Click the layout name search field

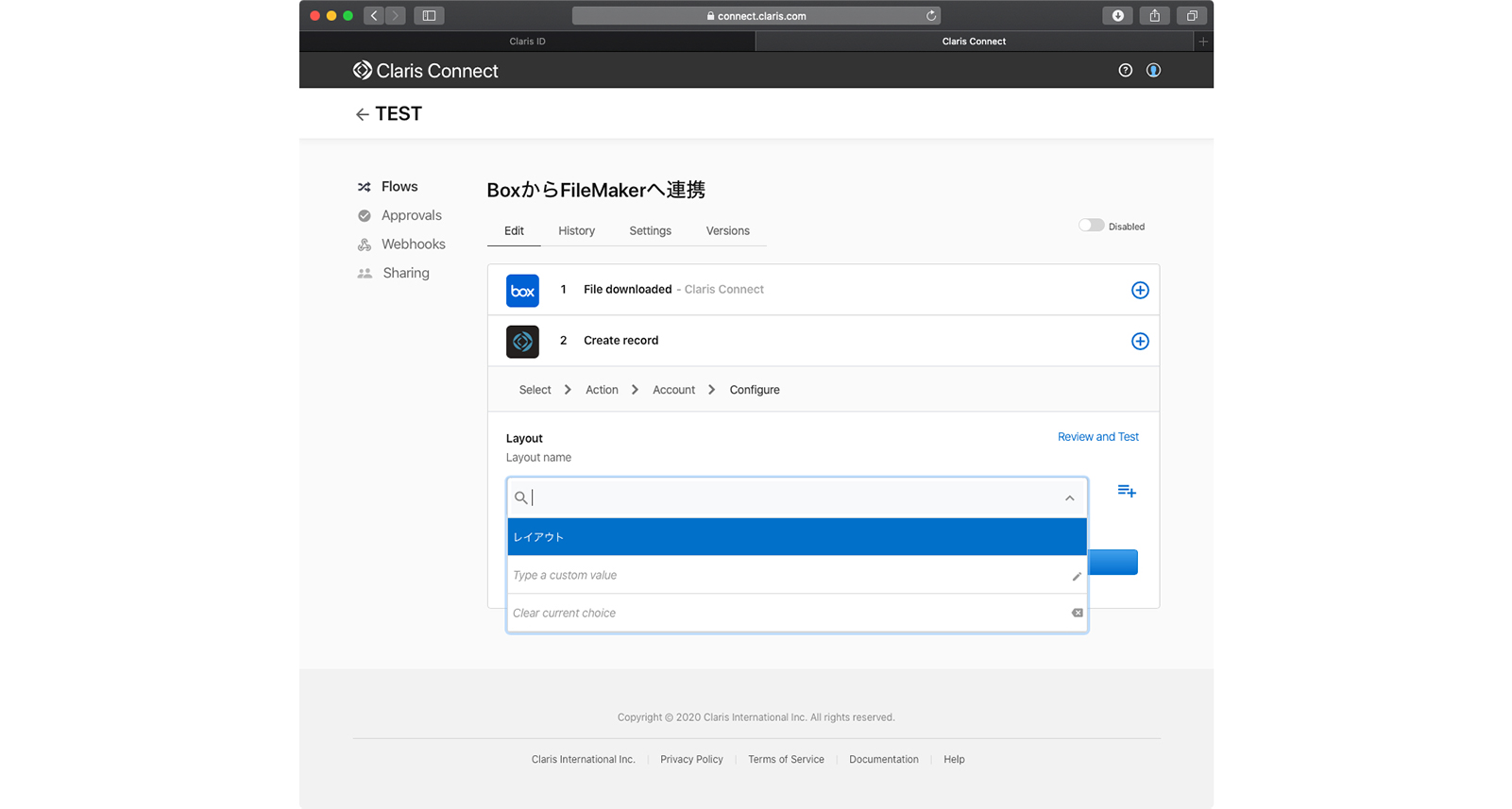point(793,497)
